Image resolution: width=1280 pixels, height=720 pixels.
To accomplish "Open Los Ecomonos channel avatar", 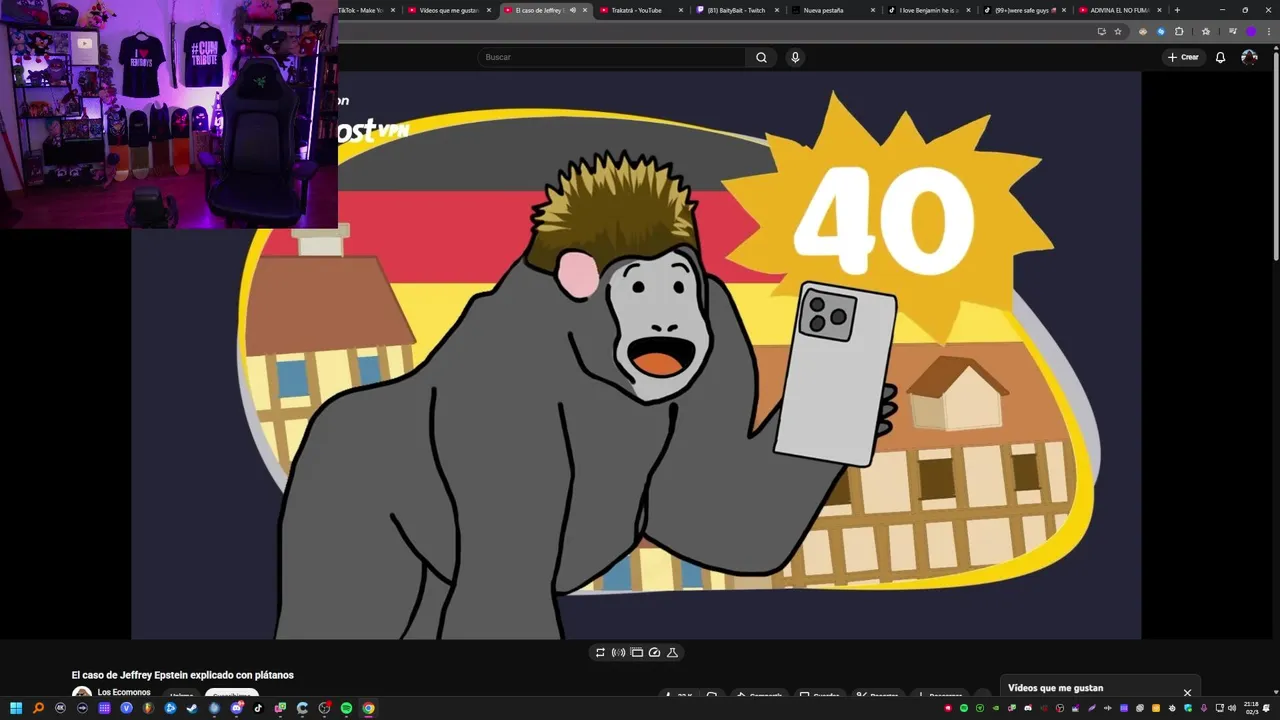I will click(82, 692).
